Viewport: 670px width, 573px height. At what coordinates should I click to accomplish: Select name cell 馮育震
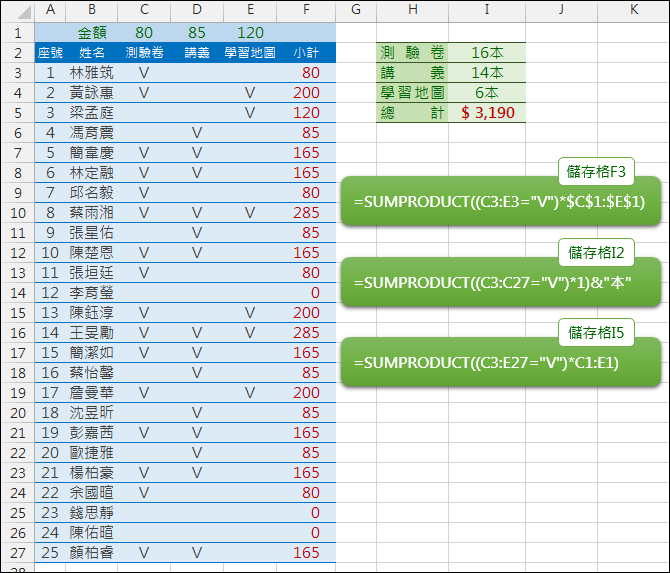[x=92, y=133]
